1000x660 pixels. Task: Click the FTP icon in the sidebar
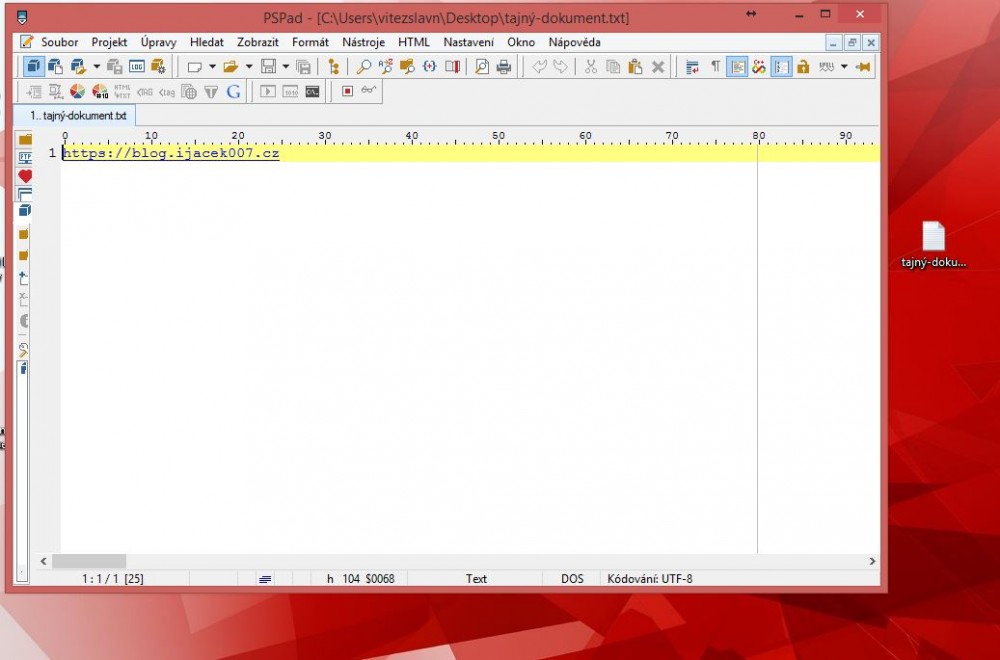click(25, 157)
